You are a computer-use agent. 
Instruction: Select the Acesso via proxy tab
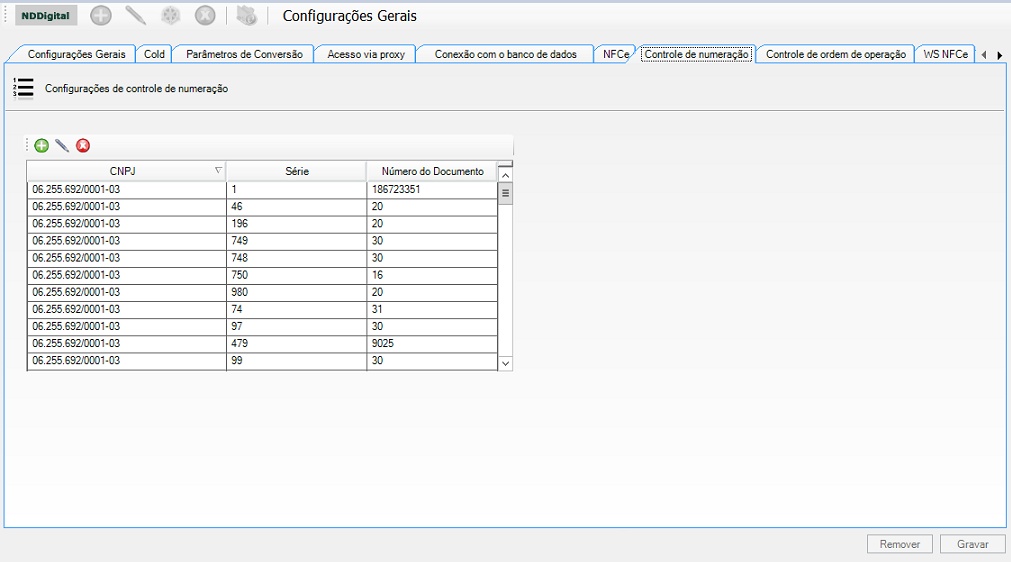pos(366,54)
